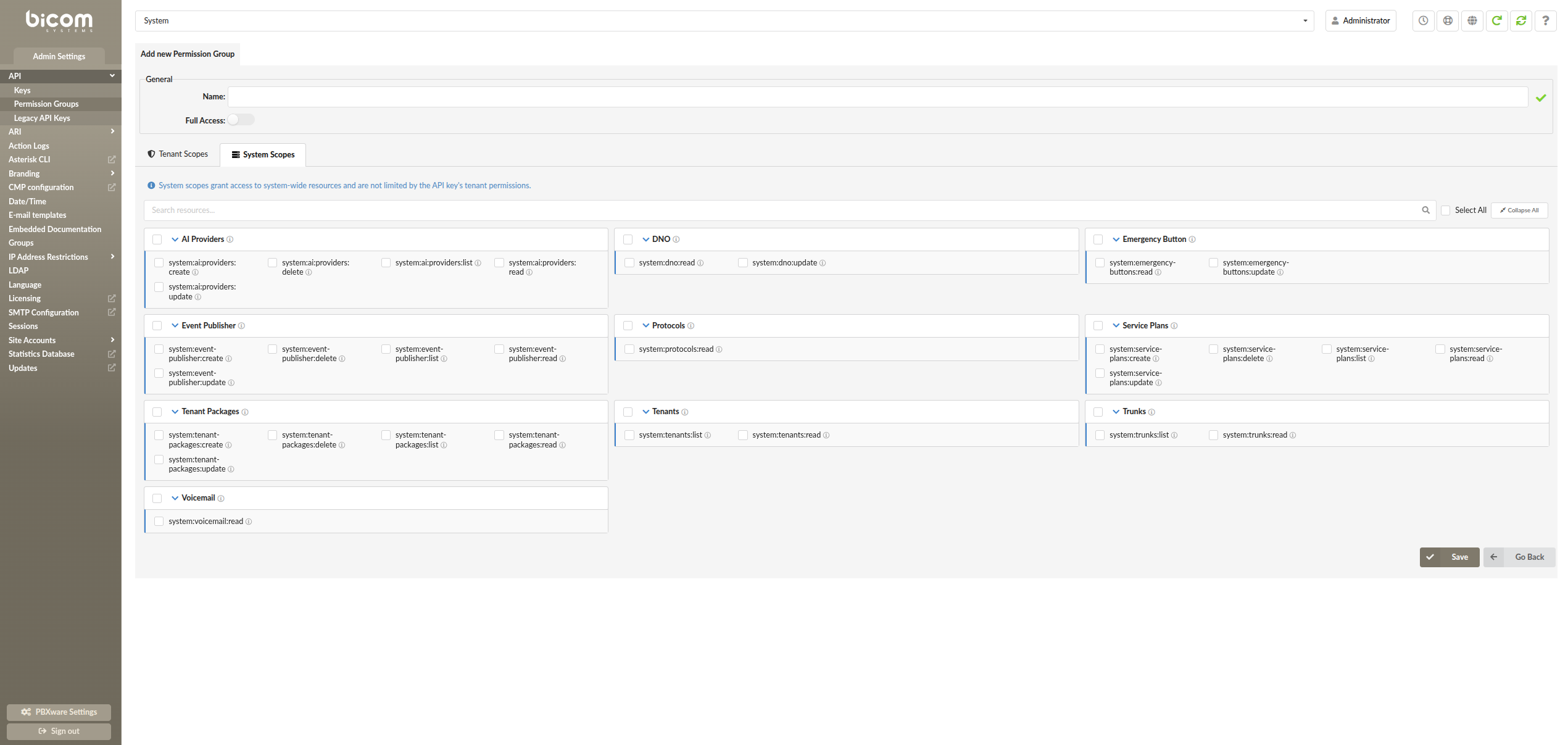The width and height of the screenshot is (1568, 745).
Task: Check system:trunks:read checkbox
Action: click(1213, 435)
